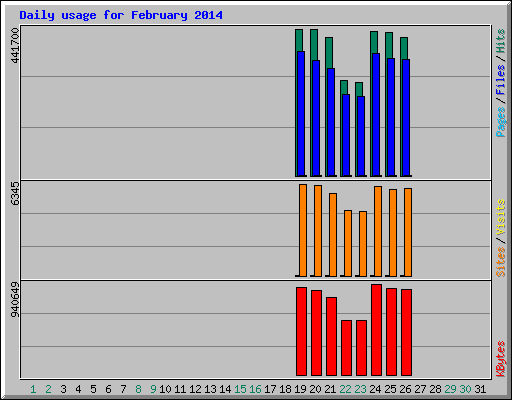The height and width of the screenshot is (400, 512).
Task: Click the orange Sites bar for day 21
Action: [x=333, y=235]
